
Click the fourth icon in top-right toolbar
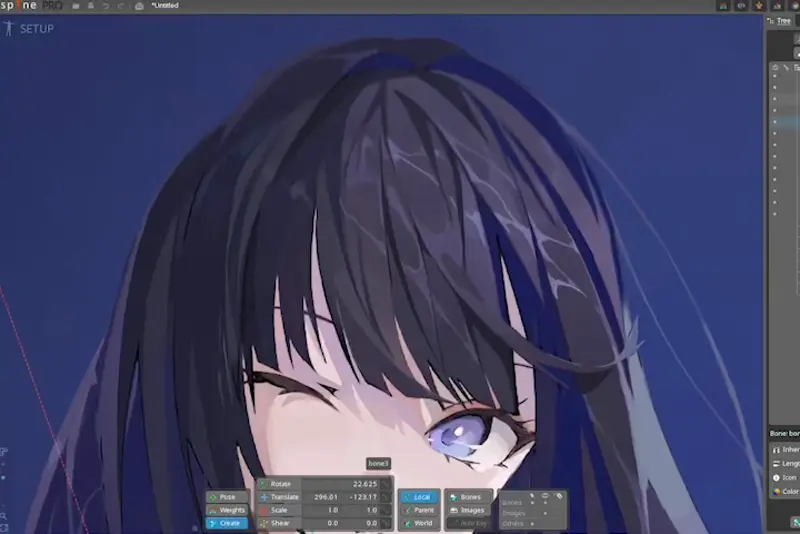(777, 6)
